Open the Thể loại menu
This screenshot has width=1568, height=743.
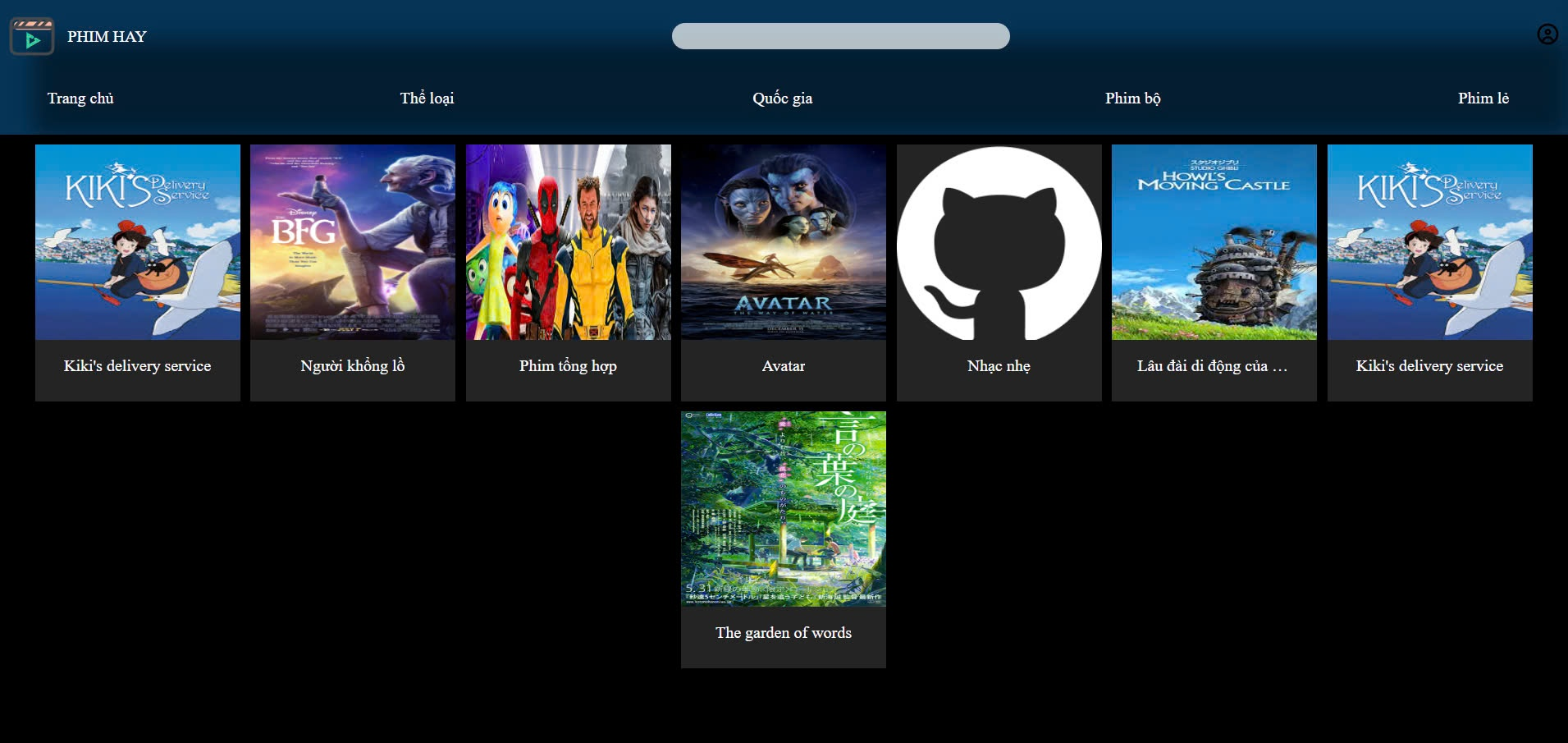point(427,99)
